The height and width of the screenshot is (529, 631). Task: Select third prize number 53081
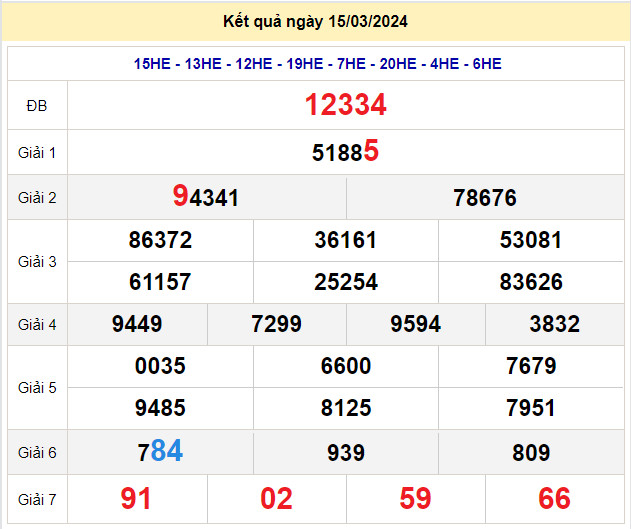tap(530, 240)
